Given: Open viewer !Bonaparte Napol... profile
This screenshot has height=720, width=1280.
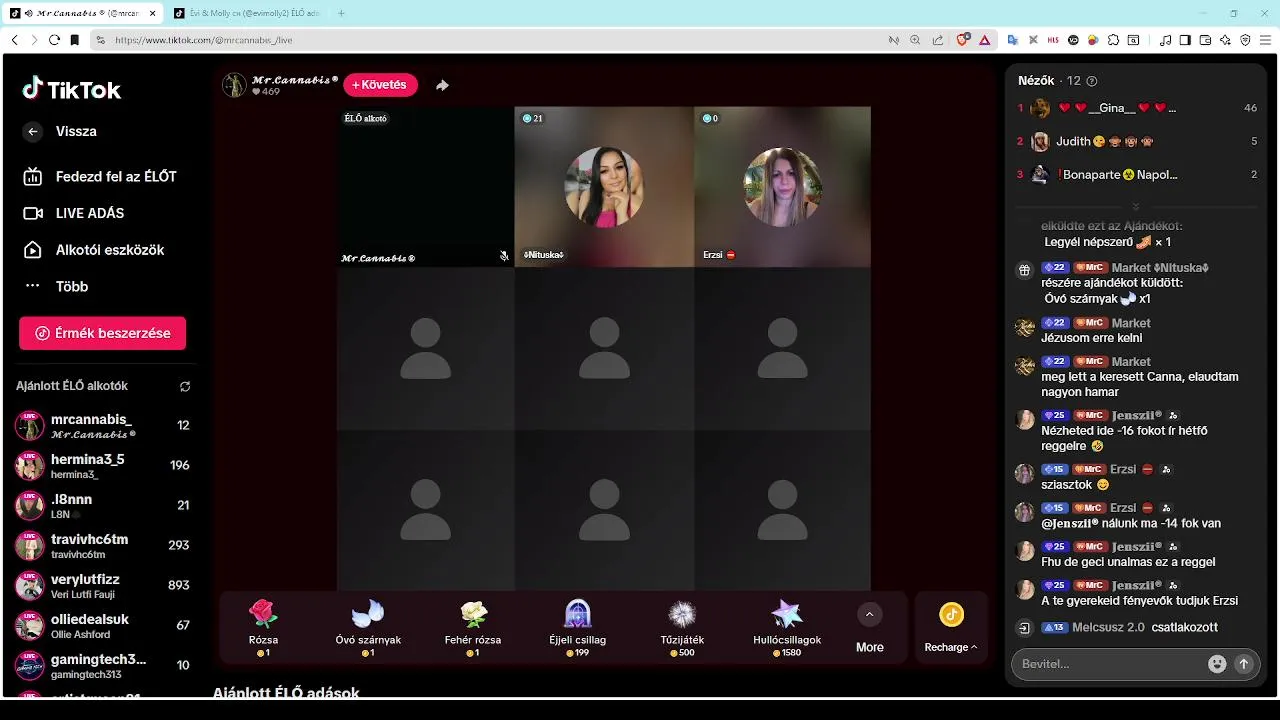Looking at the screenshot, I should click(1137, 175).
